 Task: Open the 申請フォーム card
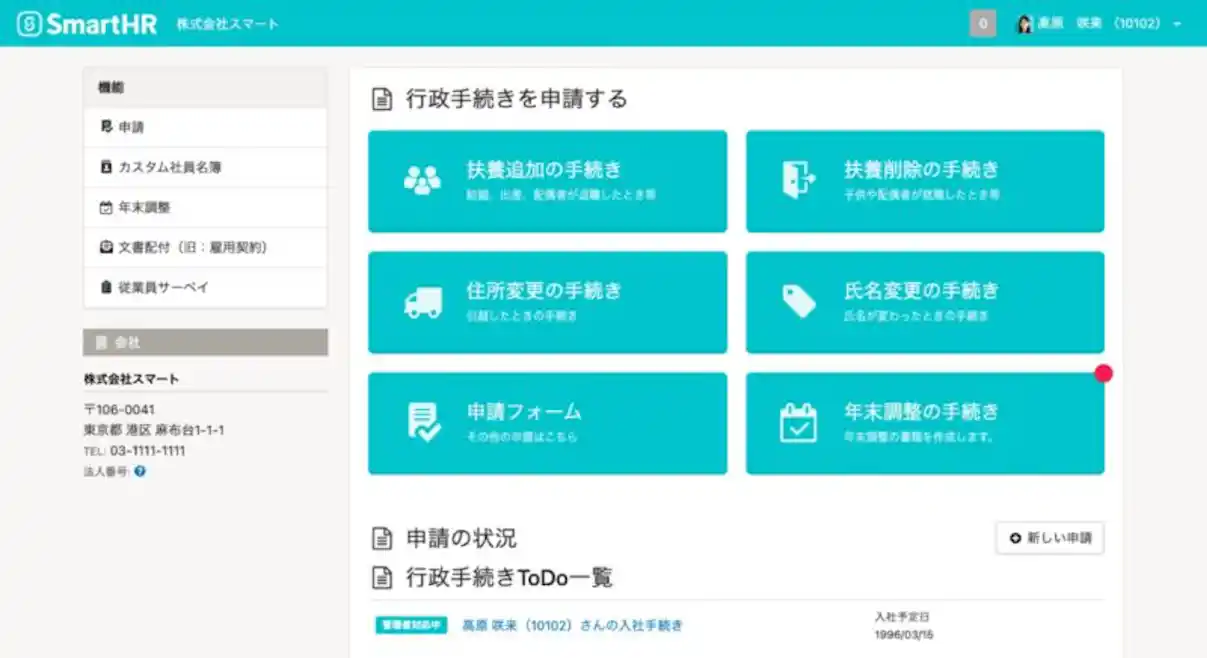pyautogui.click(x=548, y=422)
